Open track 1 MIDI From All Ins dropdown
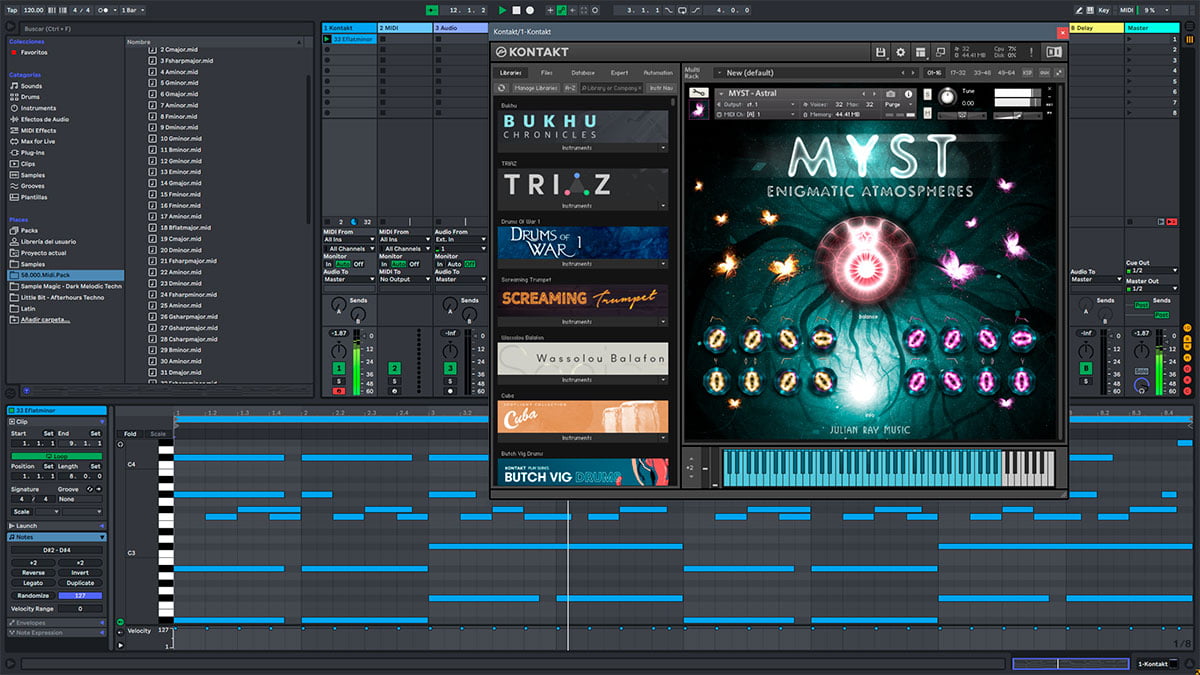This screenshot has width=1200, height=675. click(349, 240)
